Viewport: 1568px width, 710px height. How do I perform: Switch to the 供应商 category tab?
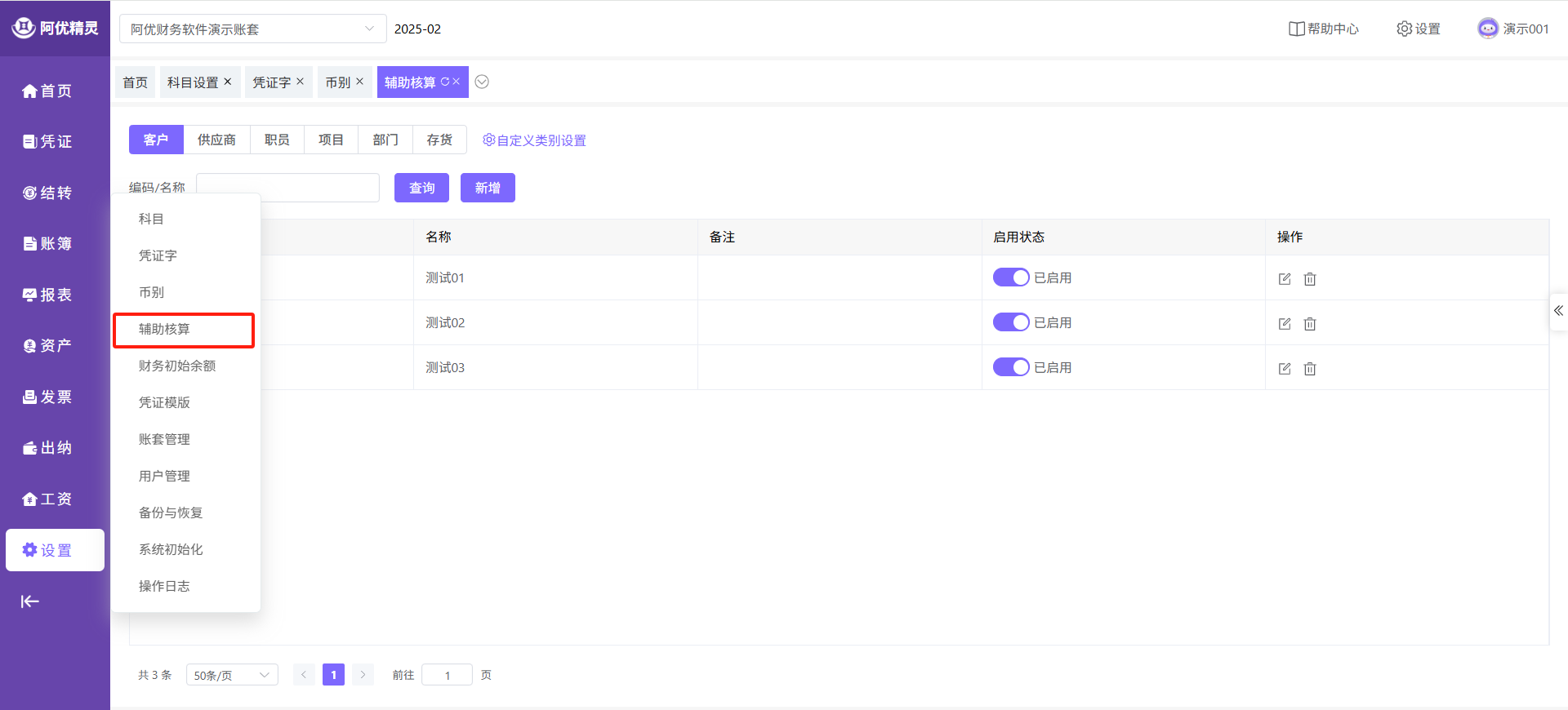tap(216, 140)
